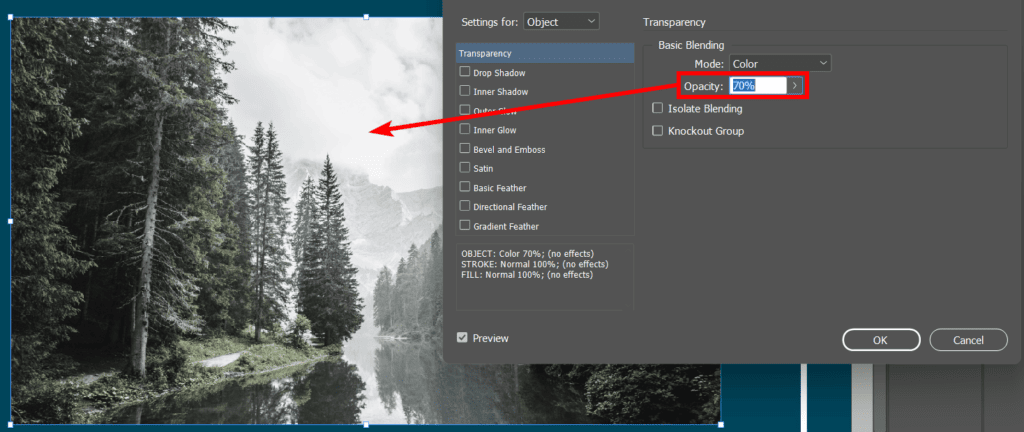Confirm the effects with OK
The width and height of the screenshot is (1024, 432).
pyautogui.click(x=880, y=340)
